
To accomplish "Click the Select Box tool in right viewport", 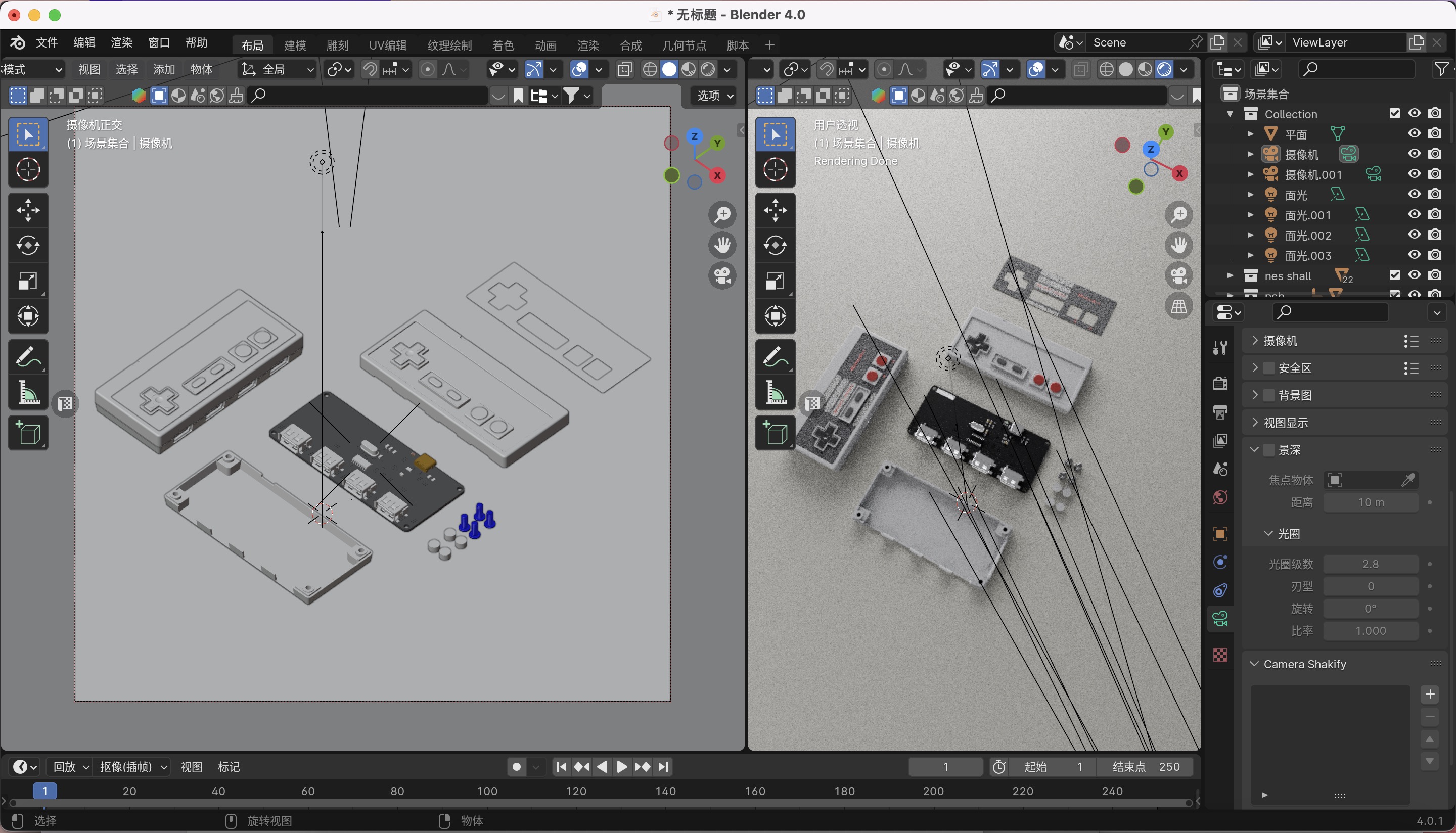I will pyautogui.click(x=775, y=134).
